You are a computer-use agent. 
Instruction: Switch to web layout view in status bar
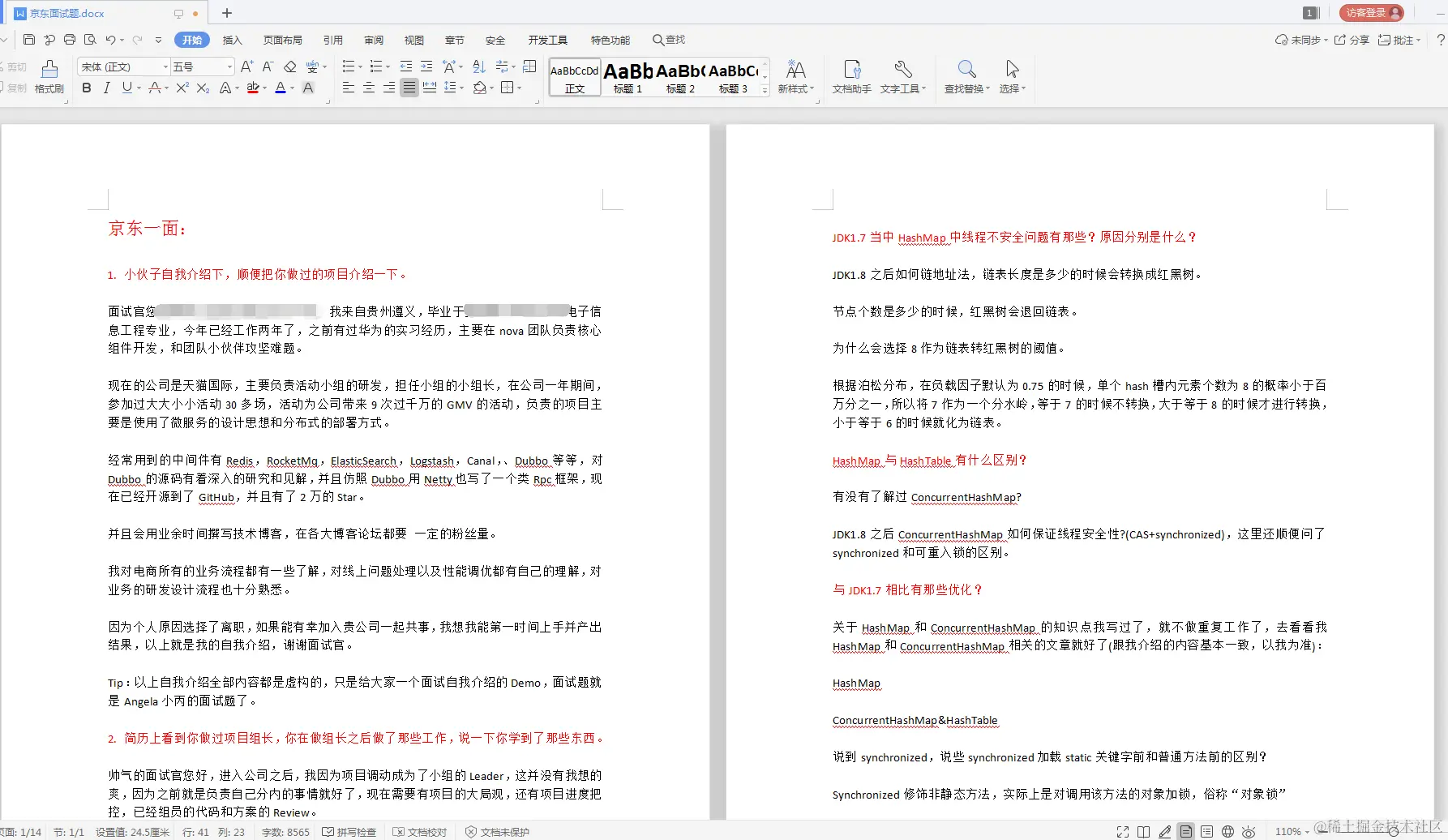click(x=1228, y=832)
